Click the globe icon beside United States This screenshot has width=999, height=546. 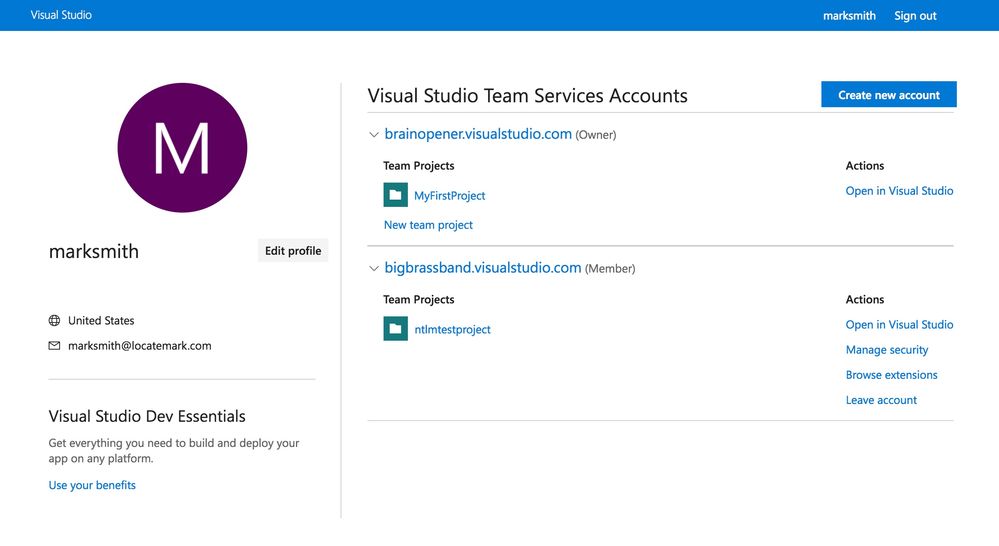[54, 320]
